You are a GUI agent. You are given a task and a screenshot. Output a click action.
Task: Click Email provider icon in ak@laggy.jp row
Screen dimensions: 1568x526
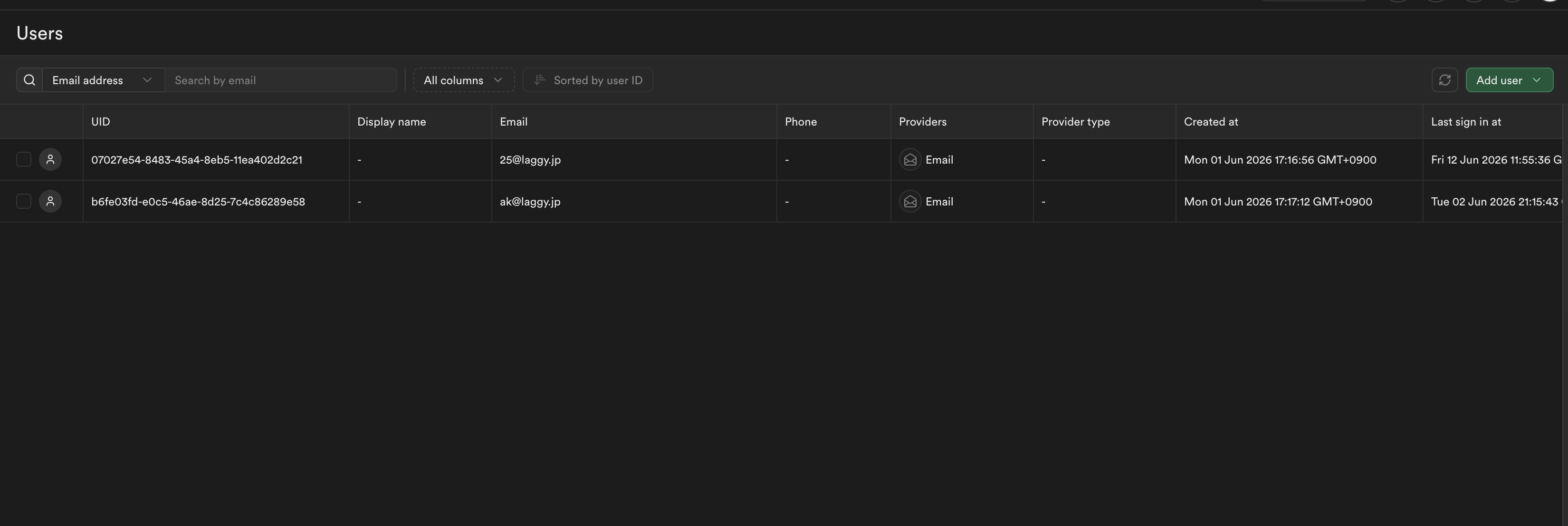(910, 201)
